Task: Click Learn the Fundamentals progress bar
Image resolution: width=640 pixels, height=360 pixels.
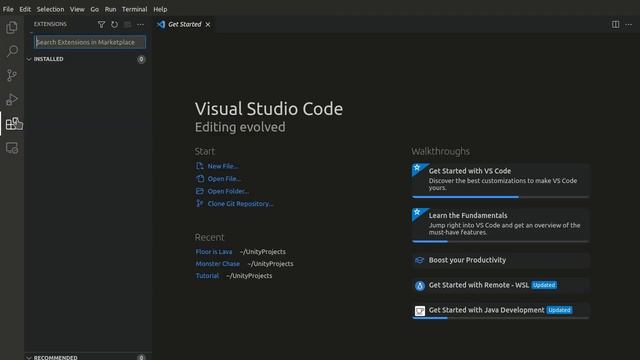Action: click(500, 242)
